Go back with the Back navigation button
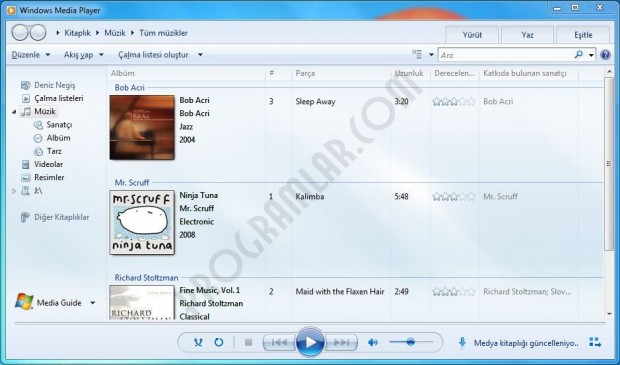The height and width of the screenshot is (365, 620). [20, 33]
